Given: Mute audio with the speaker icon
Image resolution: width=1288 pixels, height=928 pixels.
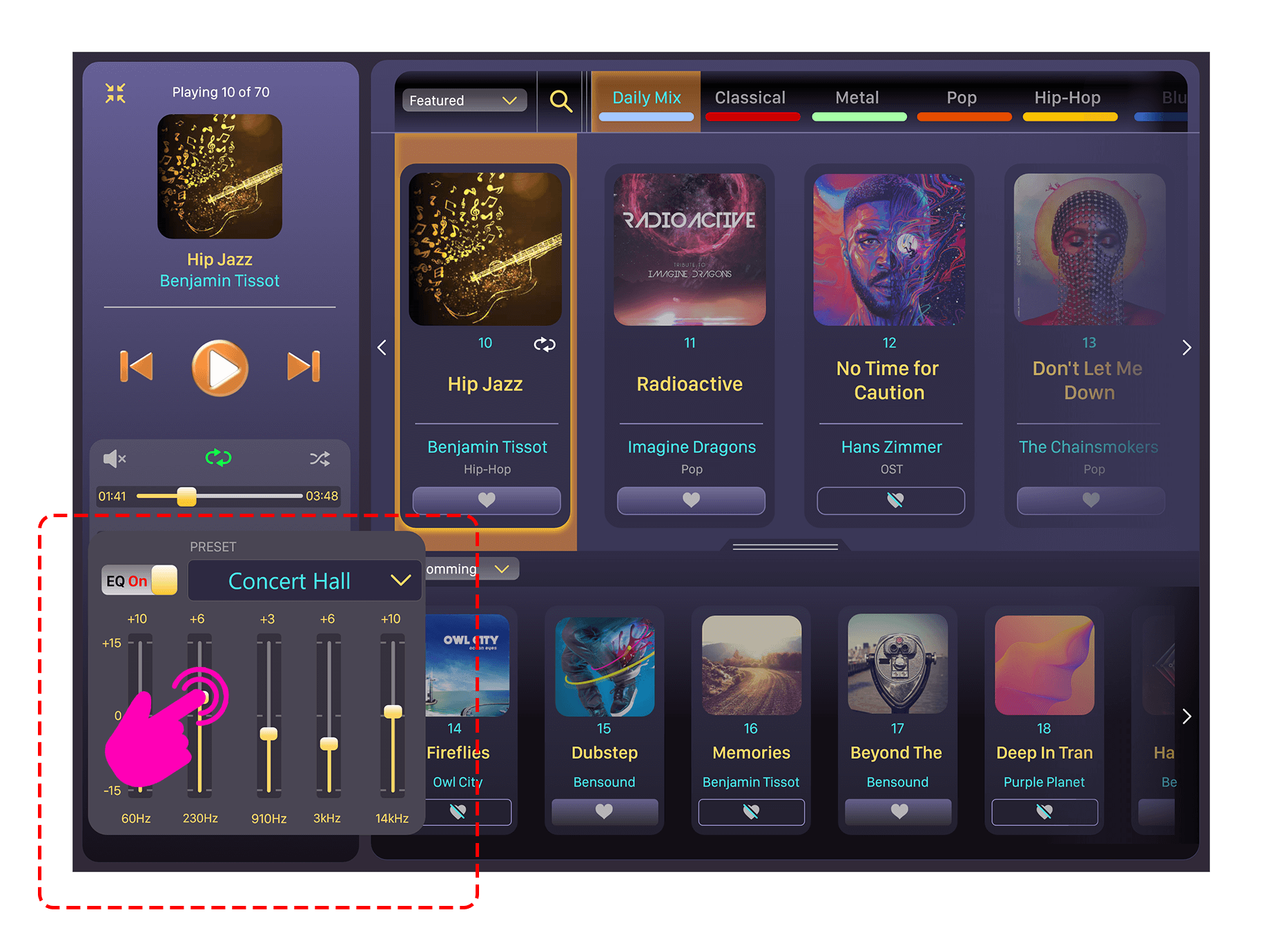Looking at the screenshot, I should click(115, 458).
